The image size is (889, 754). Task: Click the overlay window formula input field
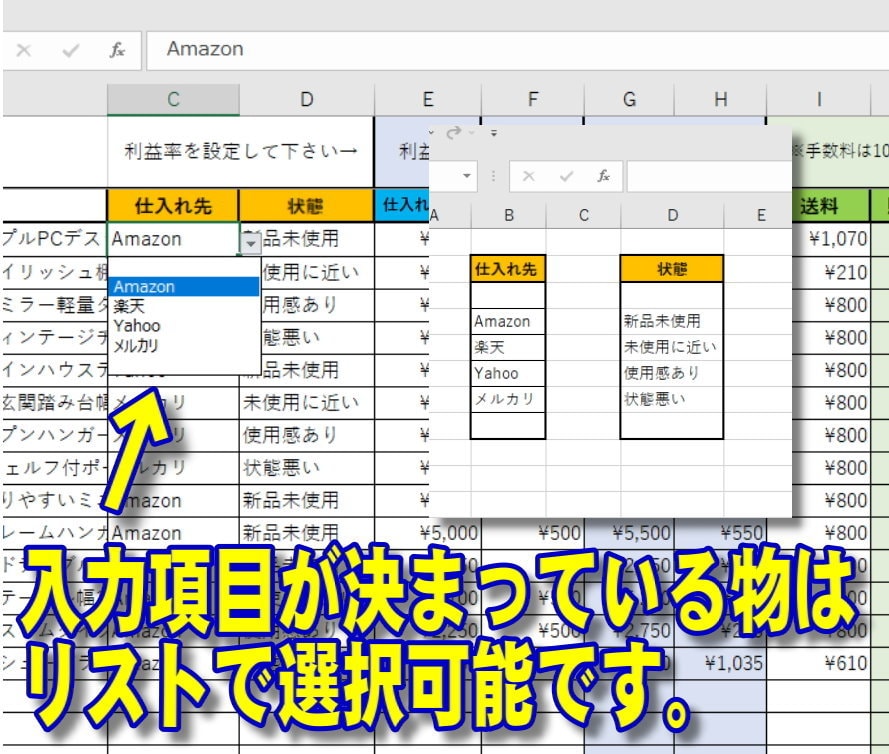pyautogui.click(x=709, y=176)
